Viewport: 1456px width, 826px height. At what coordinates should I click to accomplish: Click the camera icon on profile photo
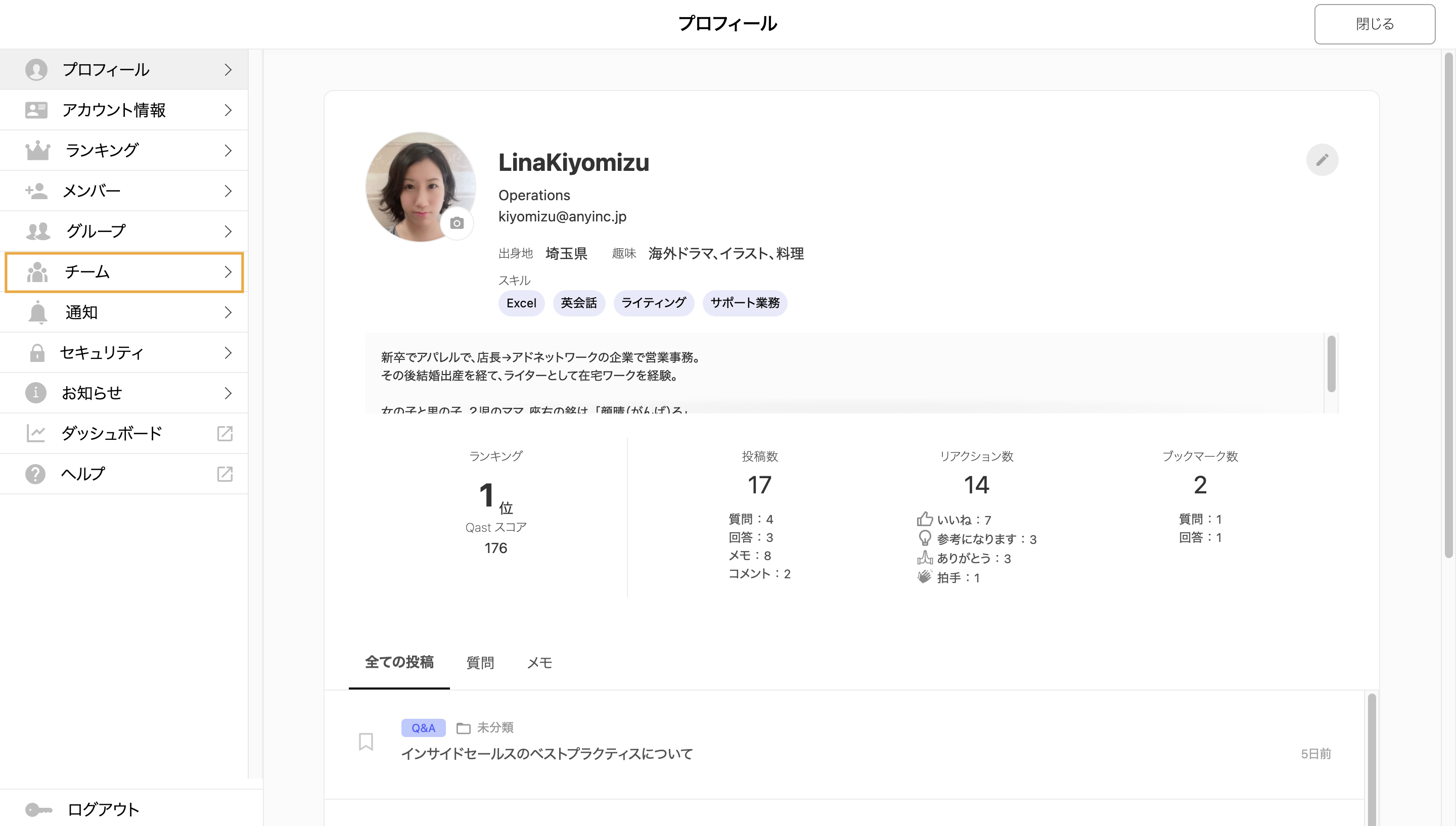[x=457, y=223]
